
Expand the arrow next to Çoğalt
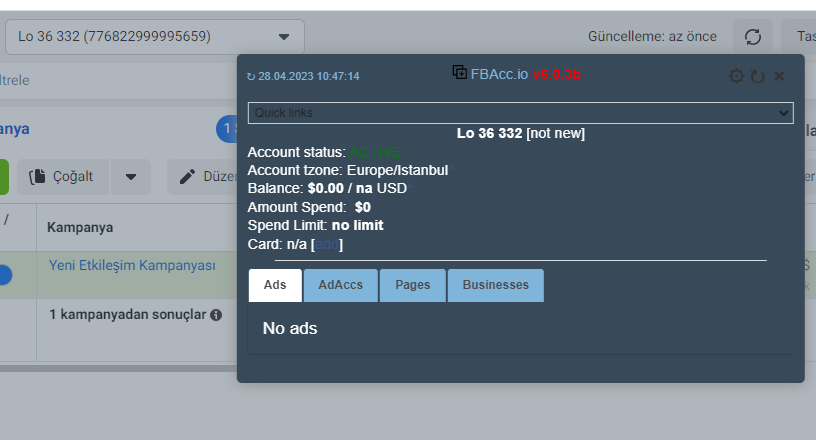coord(131,177)
